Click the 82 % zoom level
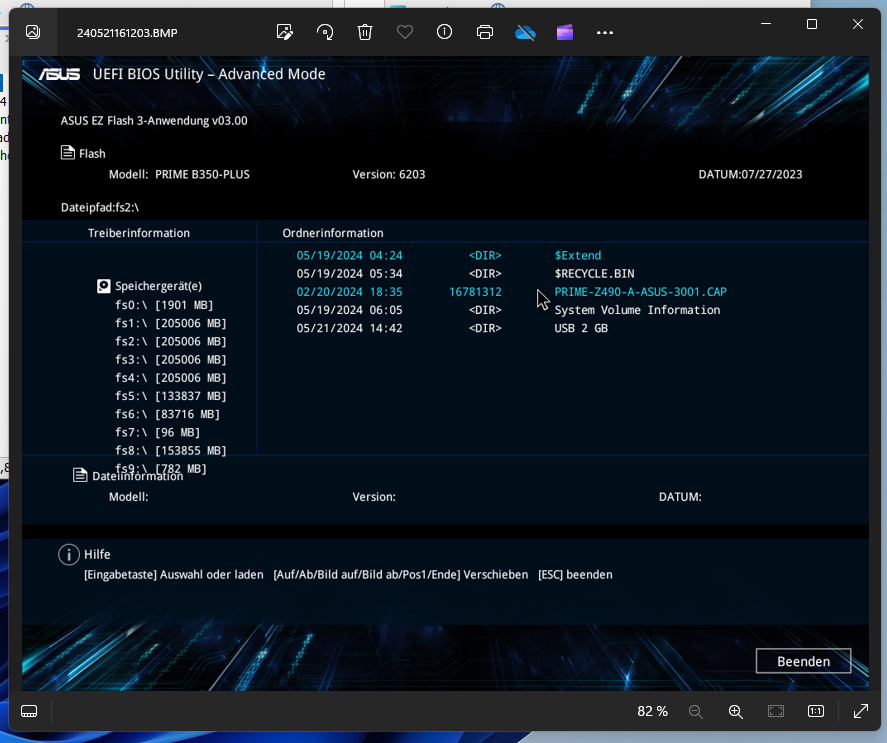 652,711
